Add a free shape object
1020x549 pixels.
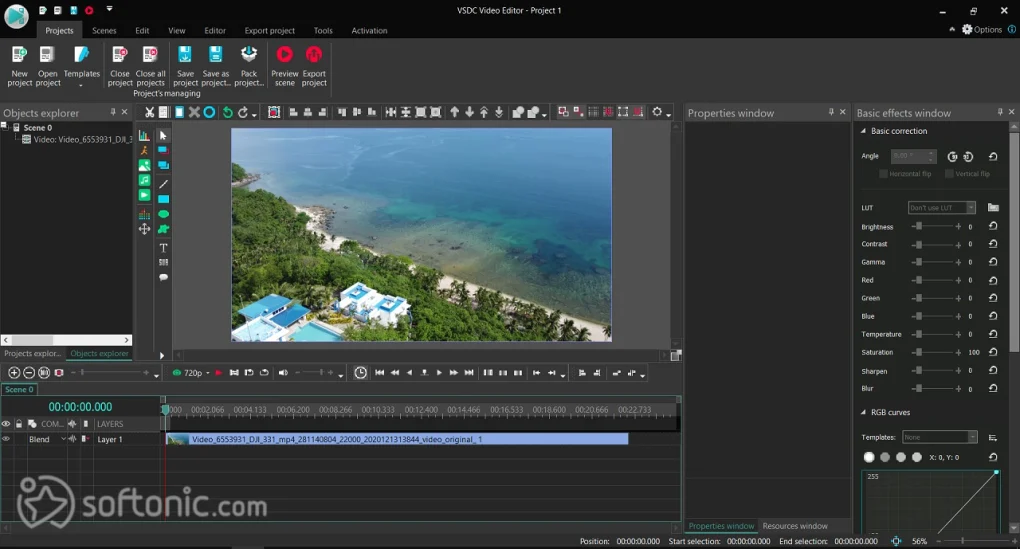coord(163,229)
